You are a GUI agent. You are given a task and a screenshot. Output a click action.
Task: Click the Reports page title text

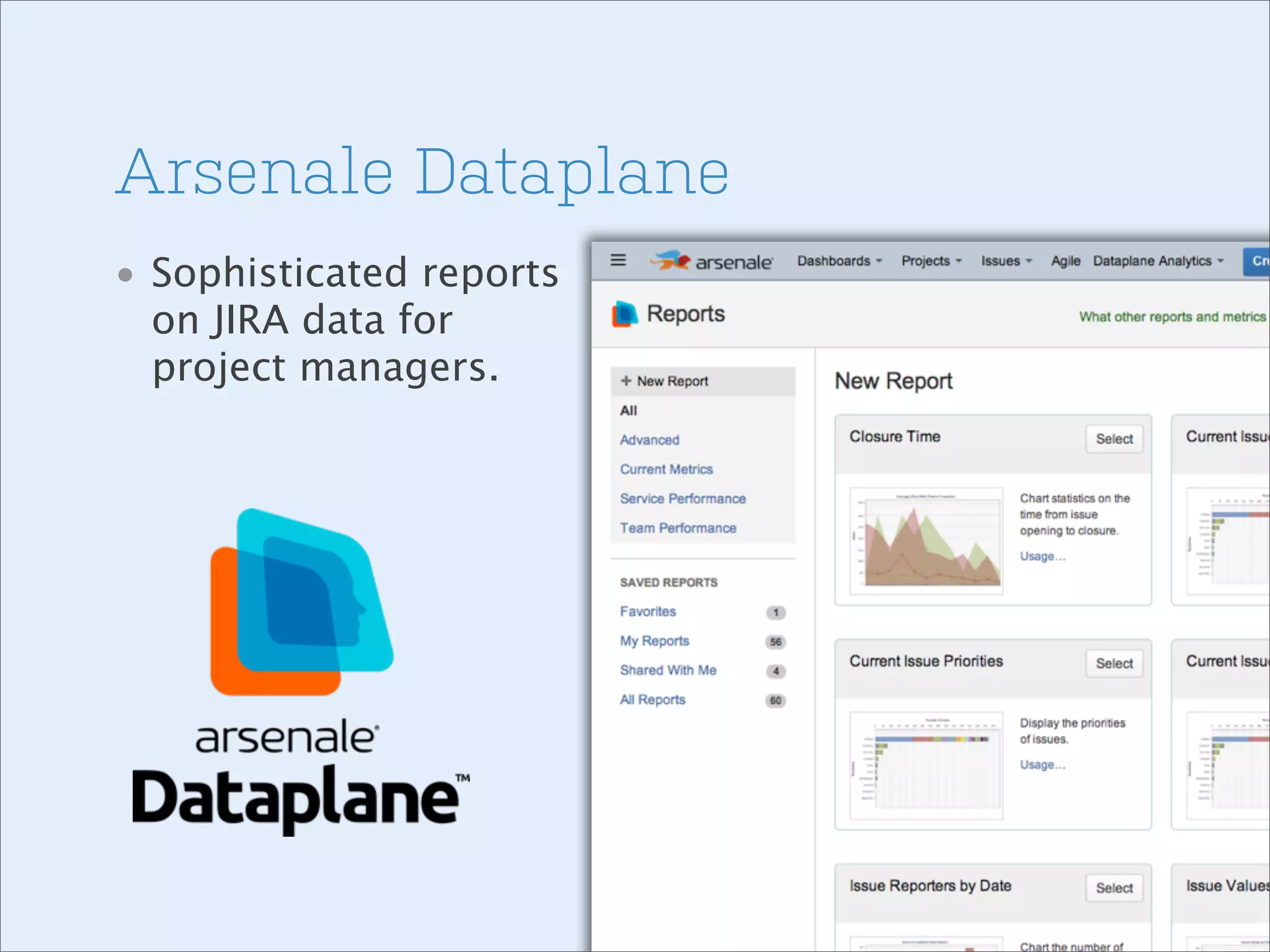pyautogui.click(x=685, y=314)
